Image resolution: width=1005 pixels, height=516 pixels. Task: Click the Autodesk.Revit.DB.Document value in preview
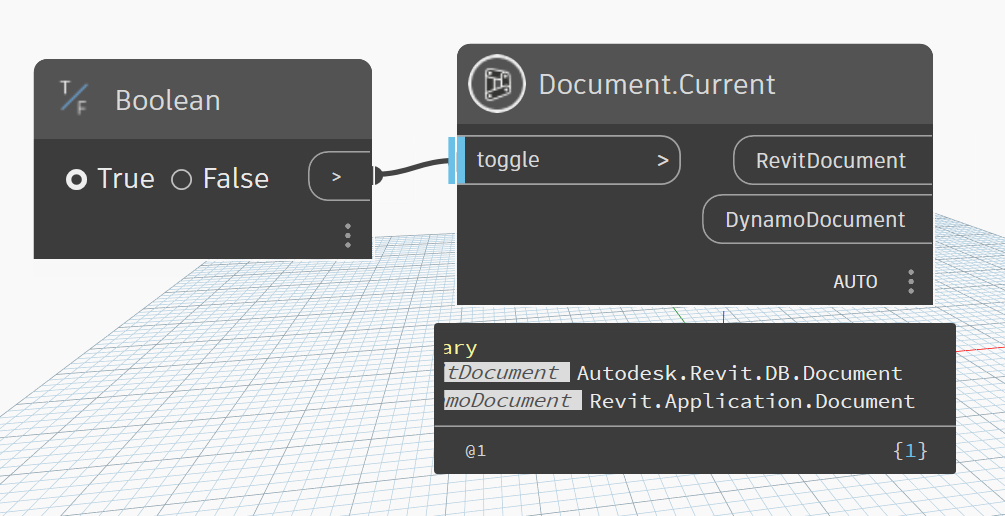click(x=739, y=373)
